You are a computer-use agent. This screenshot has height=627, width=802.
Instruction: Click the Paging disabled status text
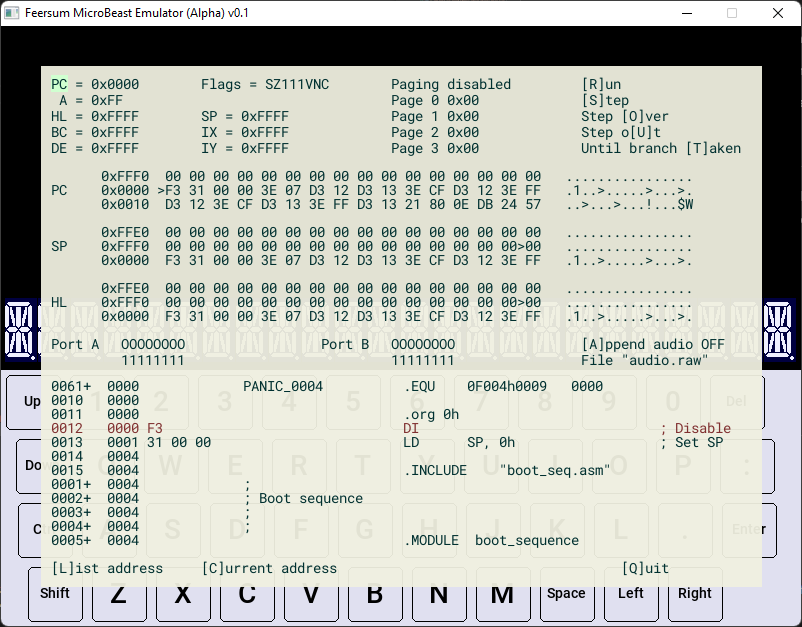[451, 84]
